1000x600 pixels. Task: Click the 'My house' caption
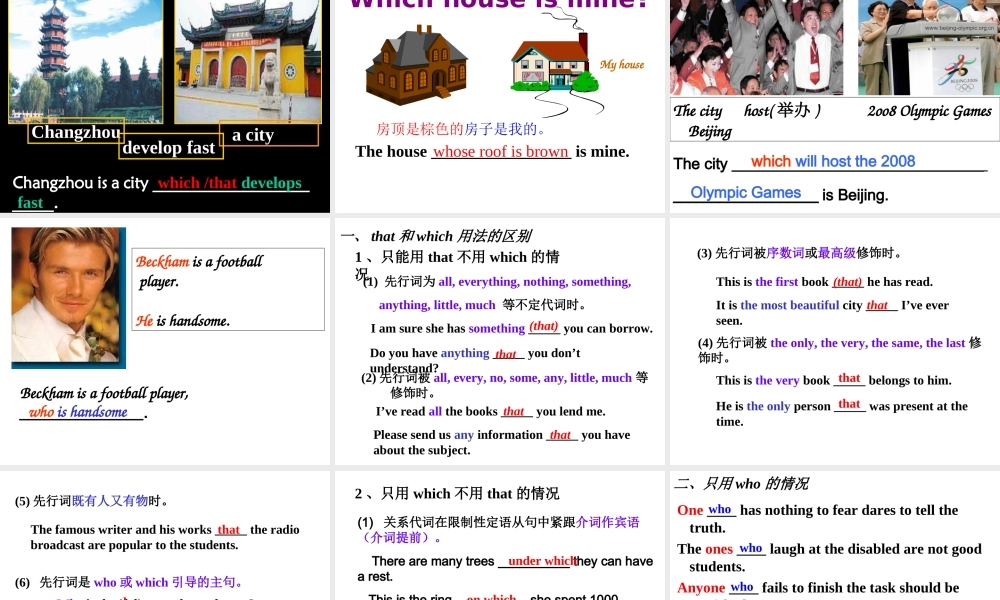(622, 64)
